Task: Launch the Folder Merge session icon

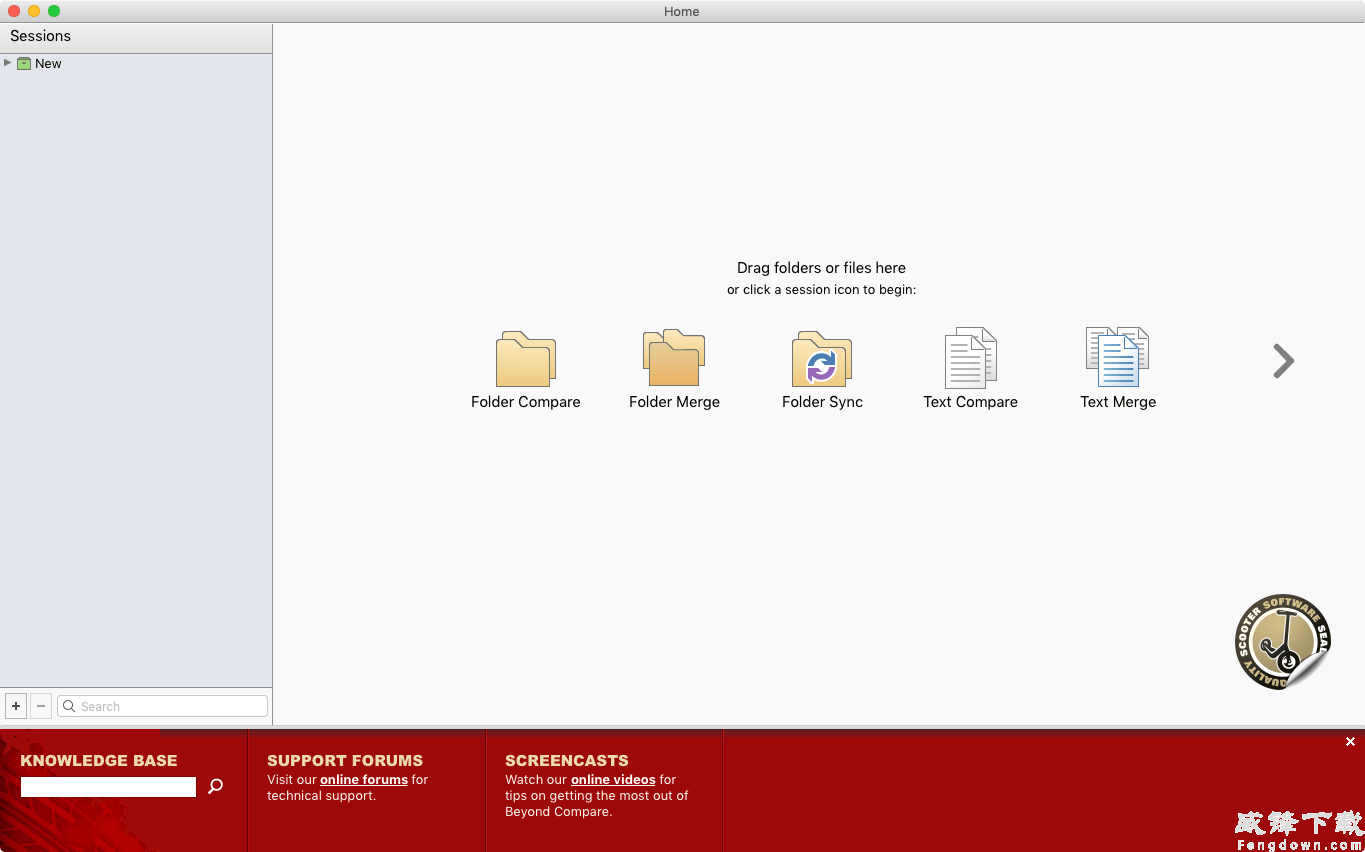Action: coord(674,361)
